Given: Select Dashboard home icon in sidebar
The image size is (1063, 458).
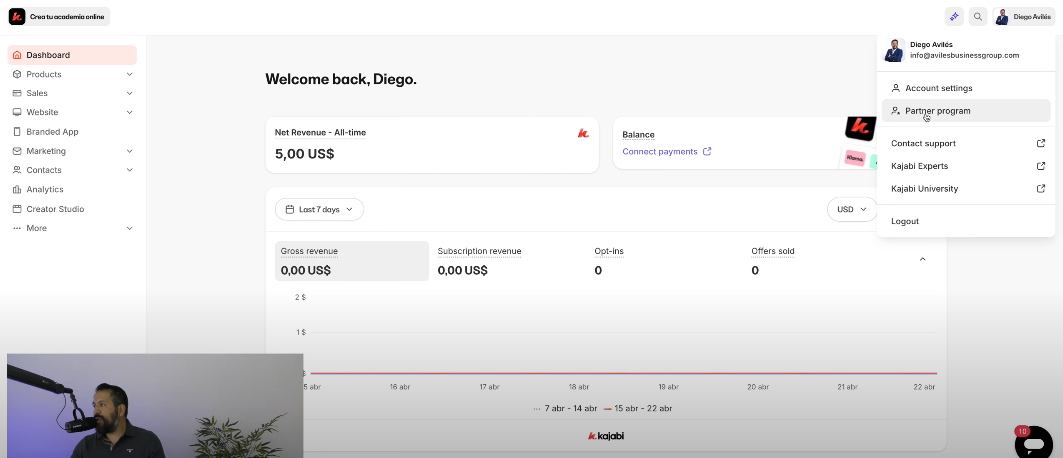Looking at the screenshot, I should tap(17, 55).
